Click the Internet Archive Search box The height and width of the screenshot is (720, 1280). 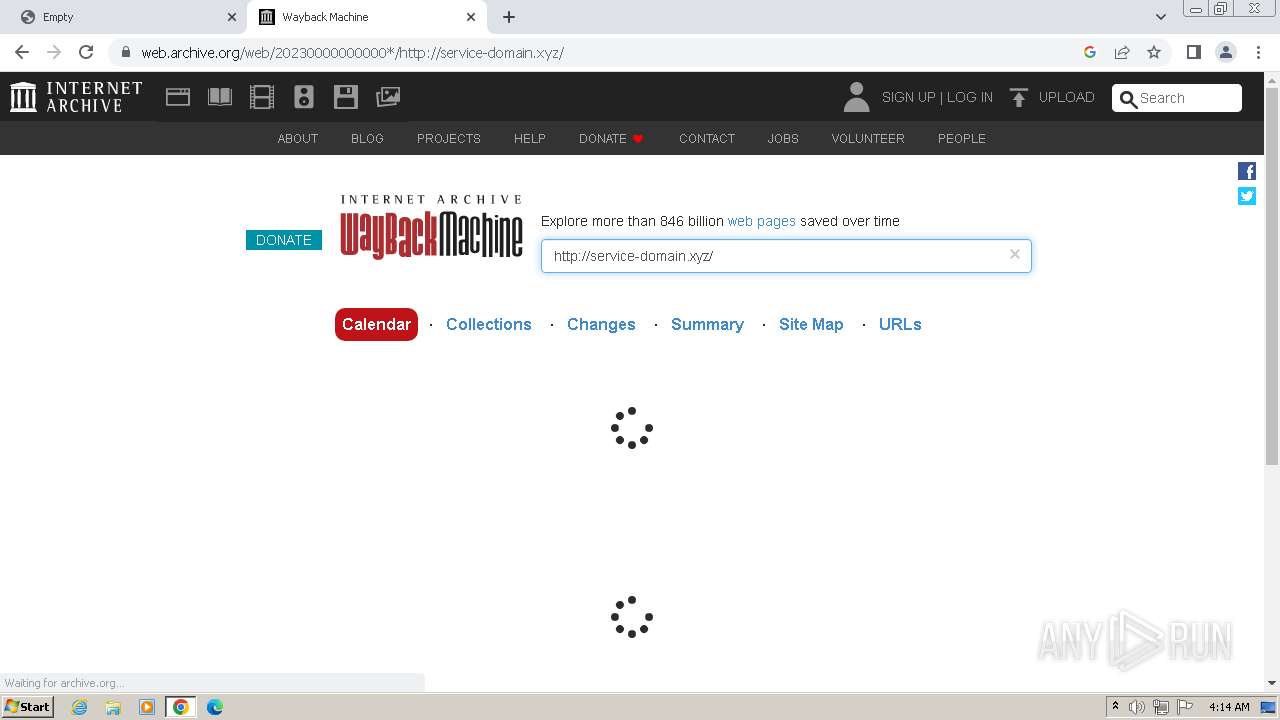pyautogui.click(x=1177, y=98)
